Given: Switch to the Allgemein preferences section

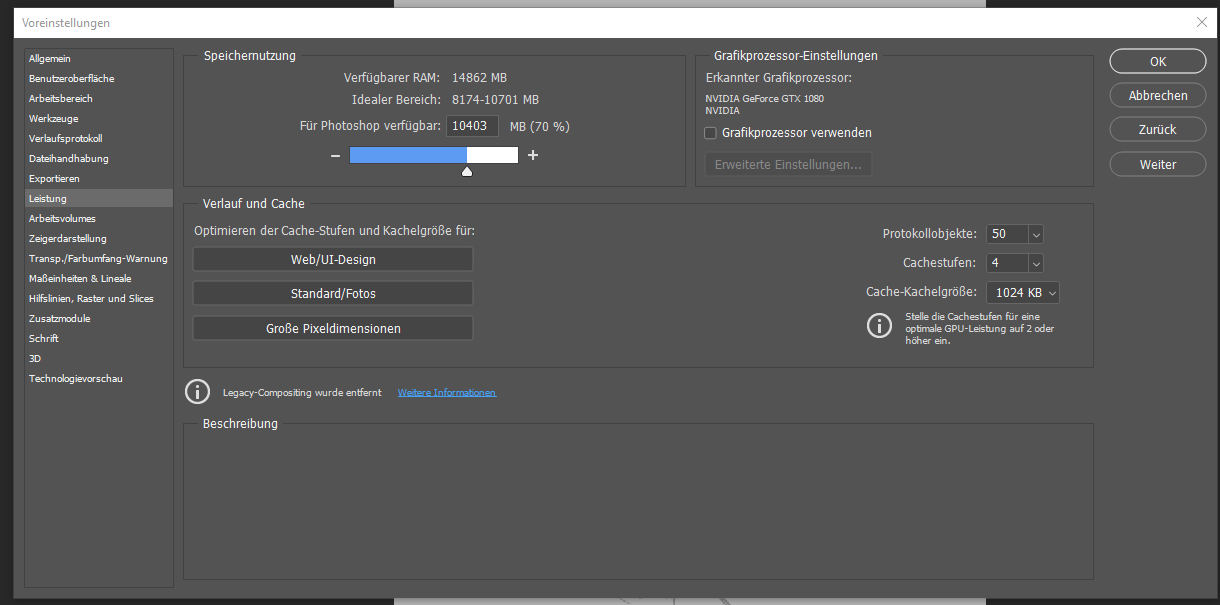Looking at the screenshot, I should (x=50, y=58).
